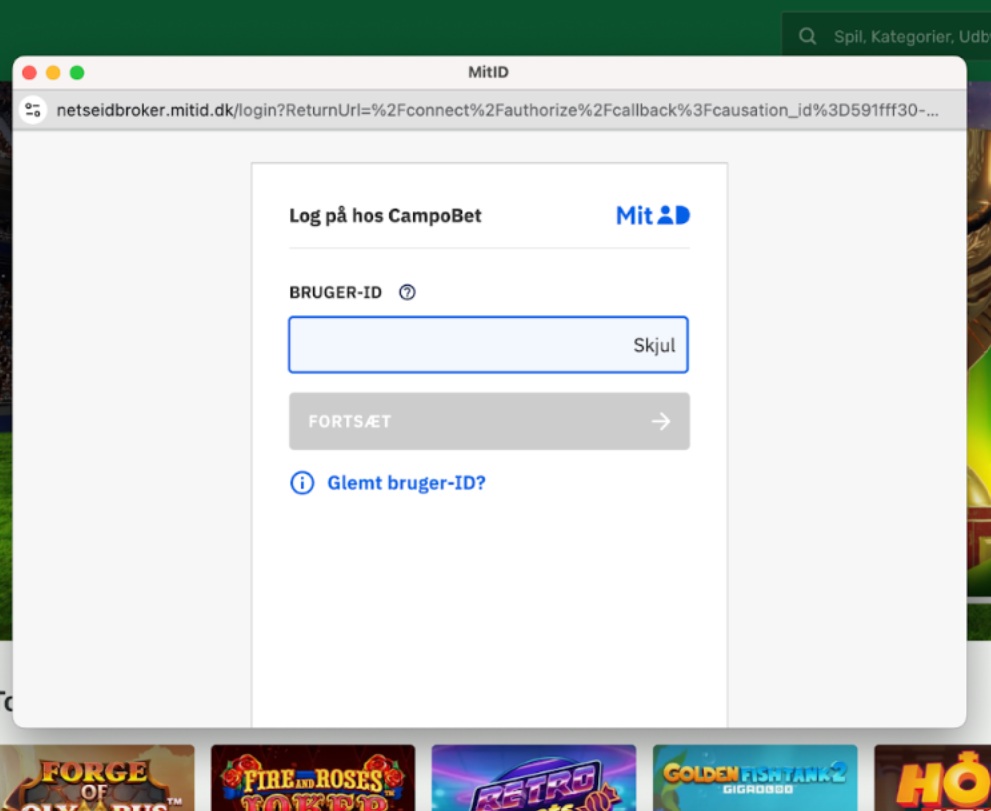Close the MitID window with red button
Viewport: 991px width, 811px height.
[29, 72]
